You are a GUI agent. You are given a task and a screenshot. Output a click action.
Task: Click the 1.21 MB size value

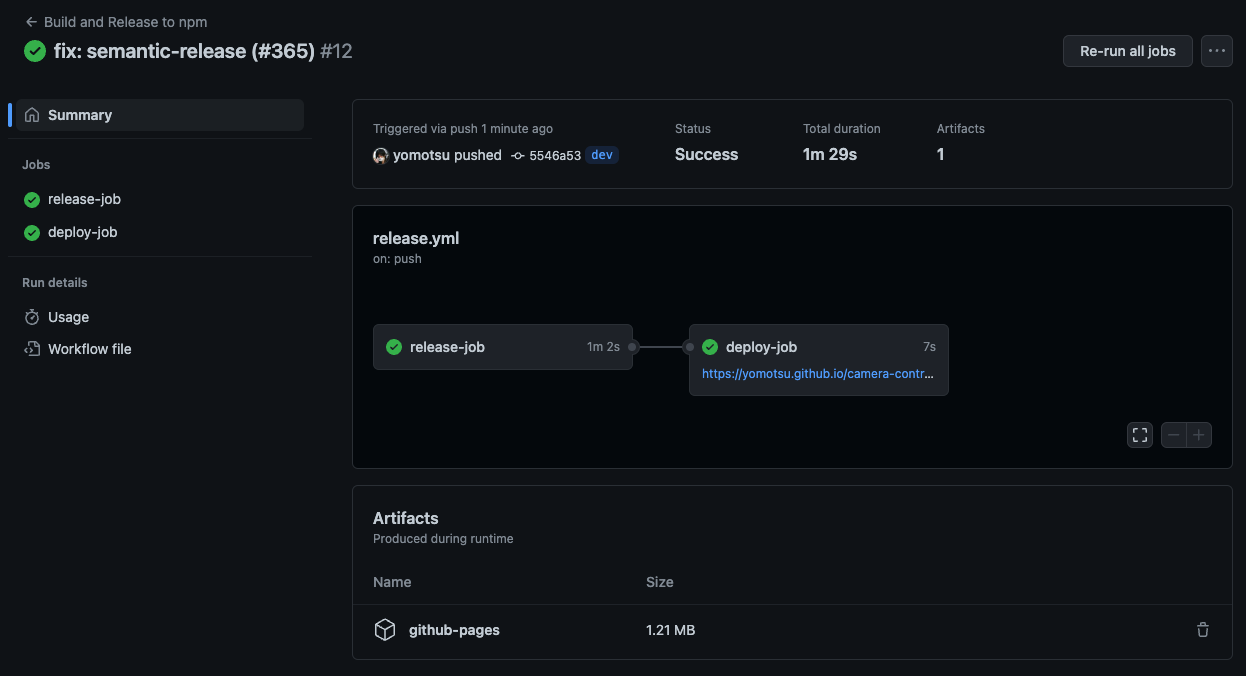pos(670,630)
